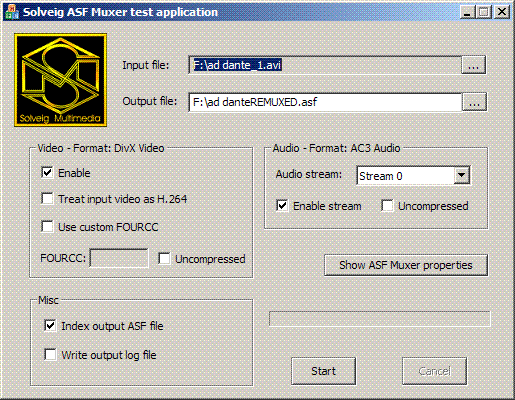Maximize the application window
The image size is (515, 400).
click(484, 12)
